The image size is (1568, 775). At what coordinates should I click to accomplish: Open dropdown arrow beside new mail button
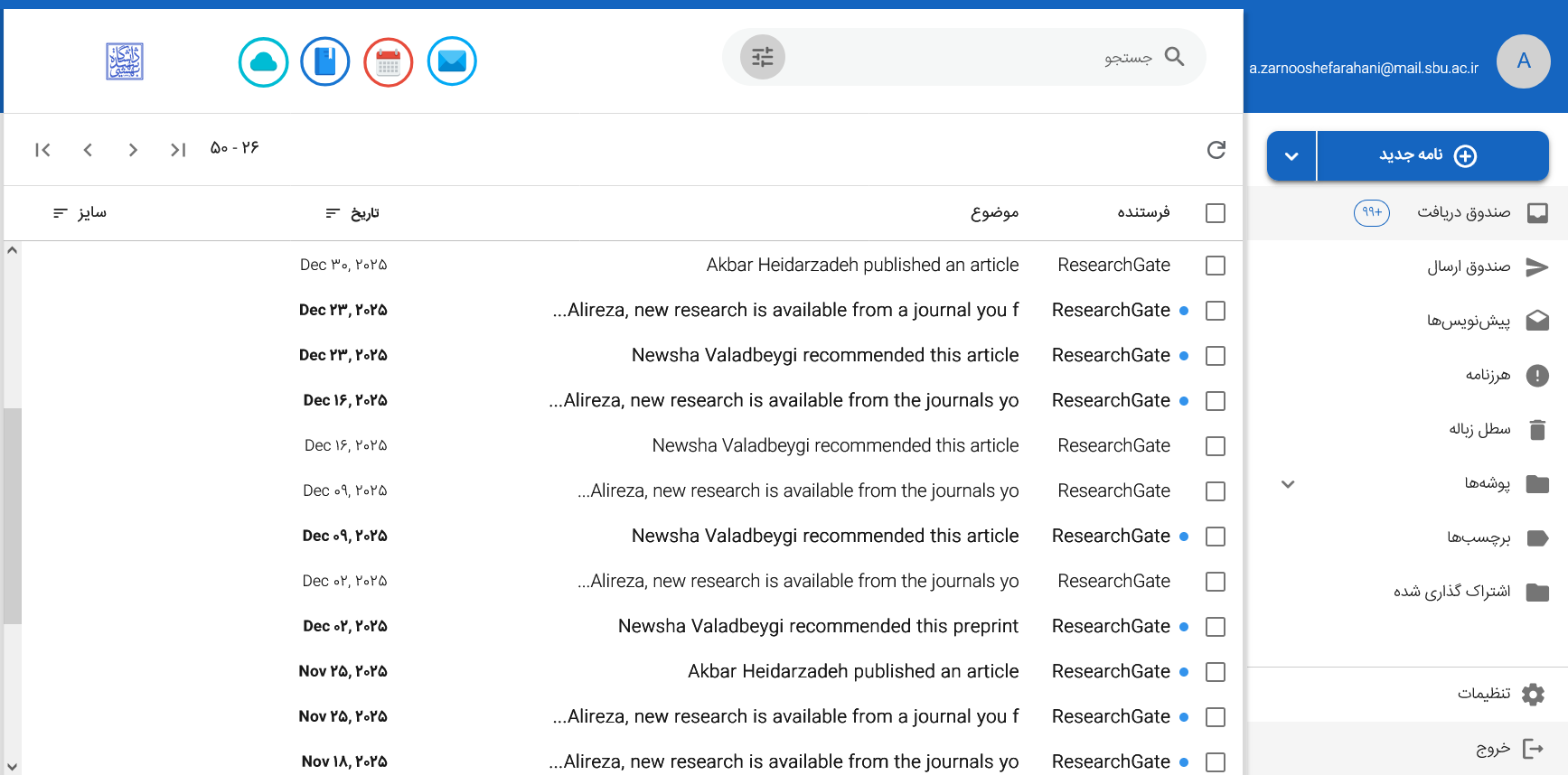(x=1291, y=156)
